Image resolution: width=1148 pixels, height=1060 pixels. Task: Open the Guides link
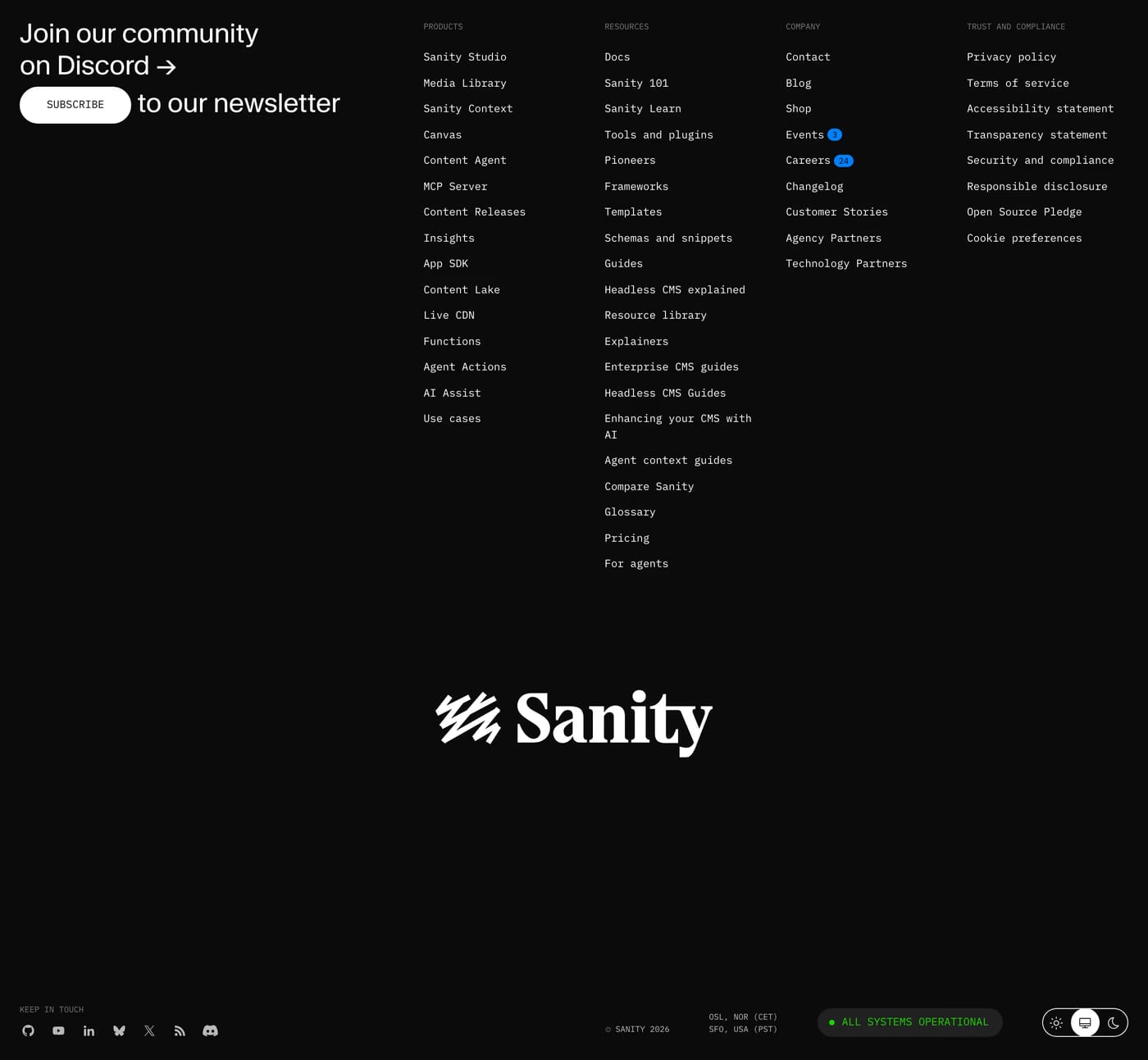624,263
